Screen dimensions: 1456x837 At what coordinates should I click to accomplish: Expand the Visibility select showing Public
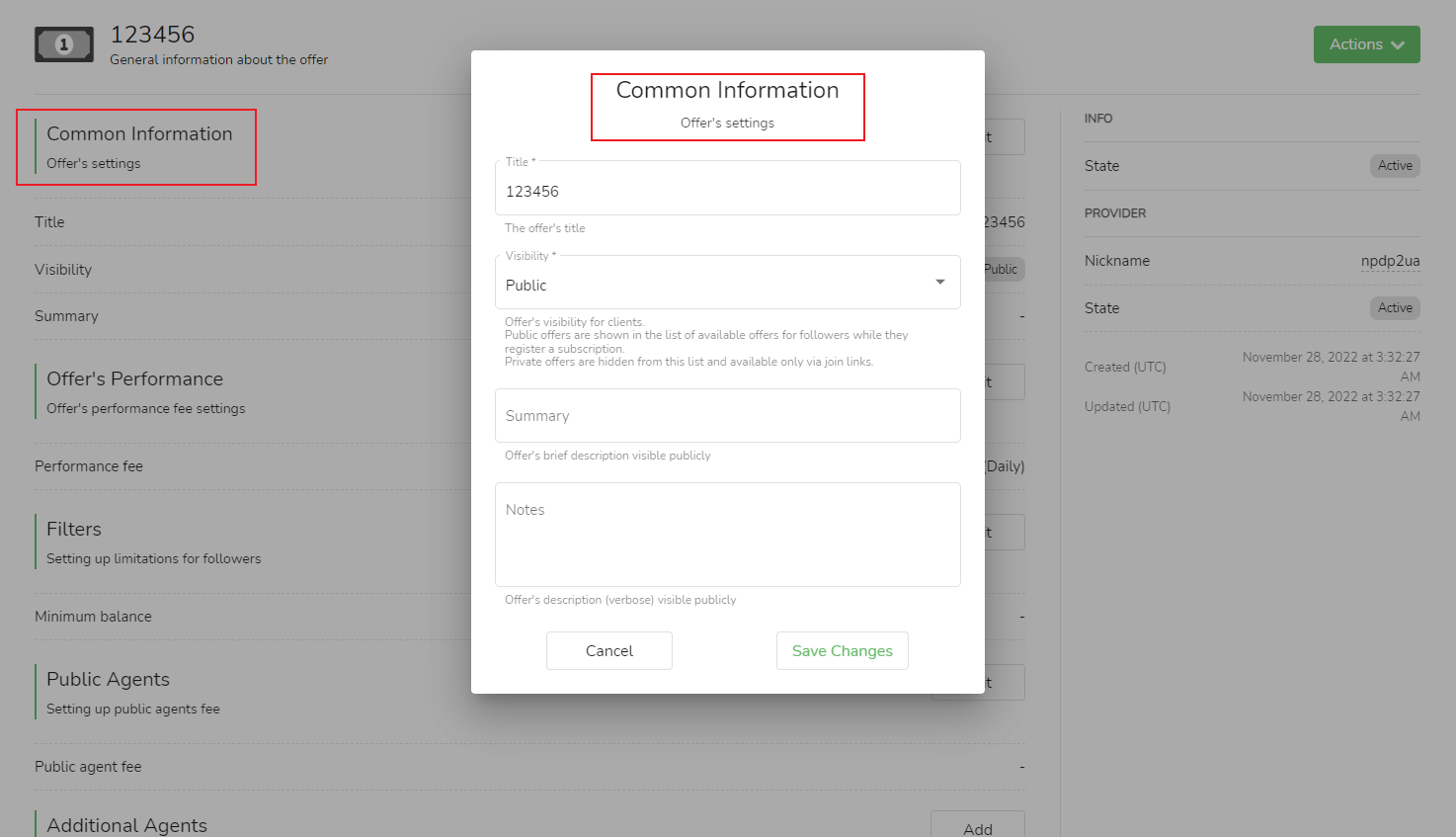click(x=727, y=285)
